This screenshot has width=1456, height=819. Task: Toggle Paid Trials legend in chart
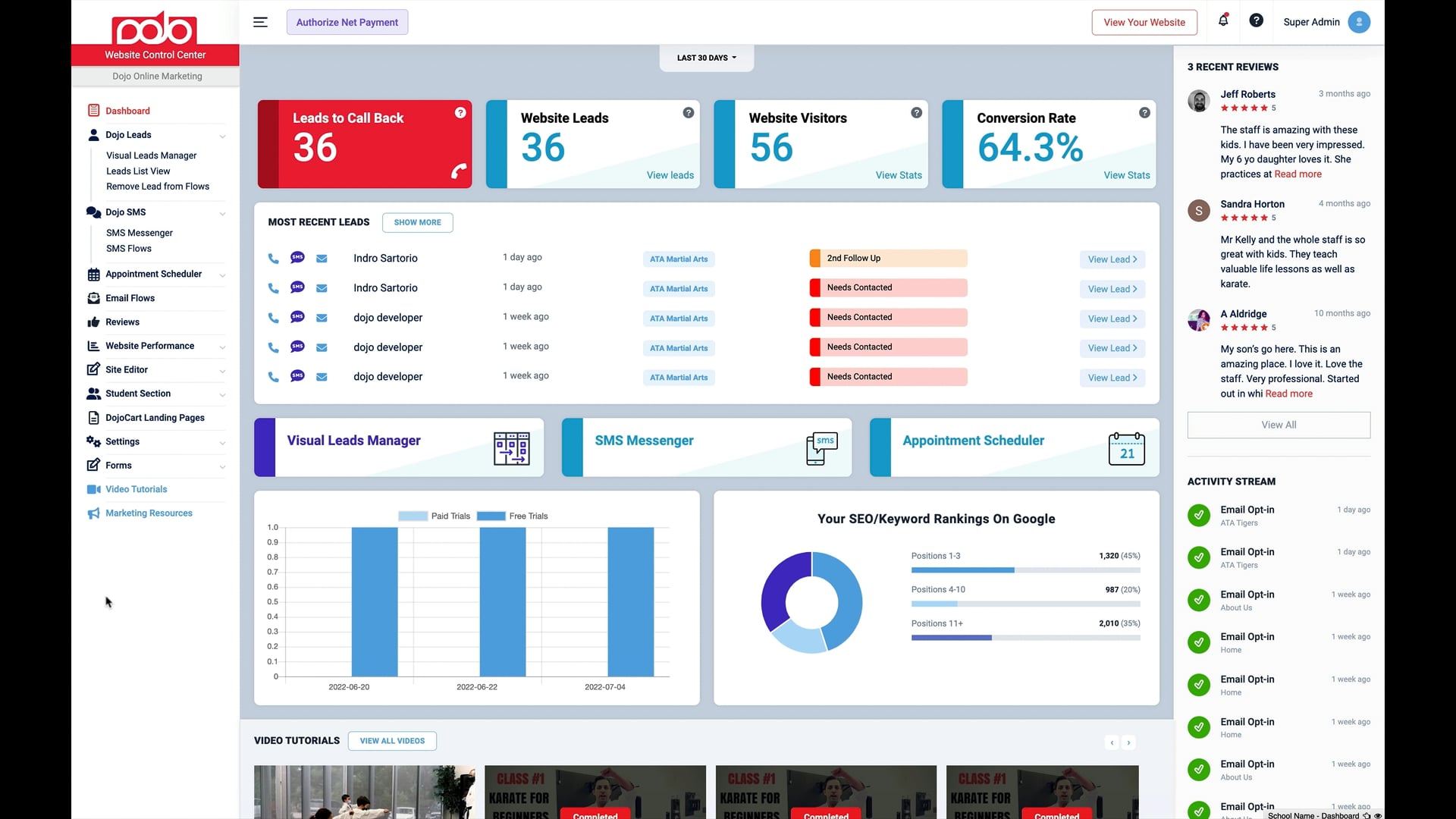click(x=435, y=516)
